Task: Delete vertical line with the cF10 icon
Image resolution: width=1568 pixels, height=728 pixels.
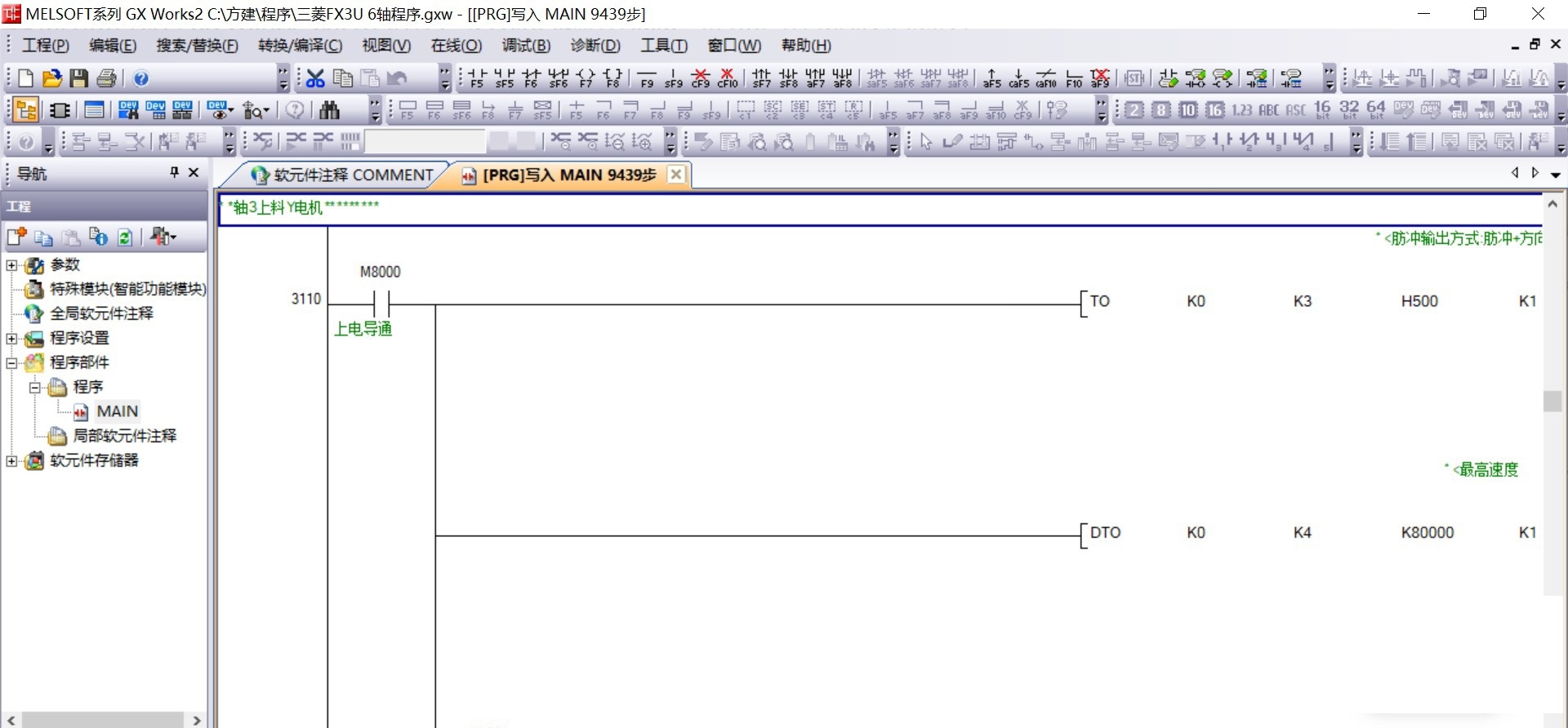Action: 728,78
